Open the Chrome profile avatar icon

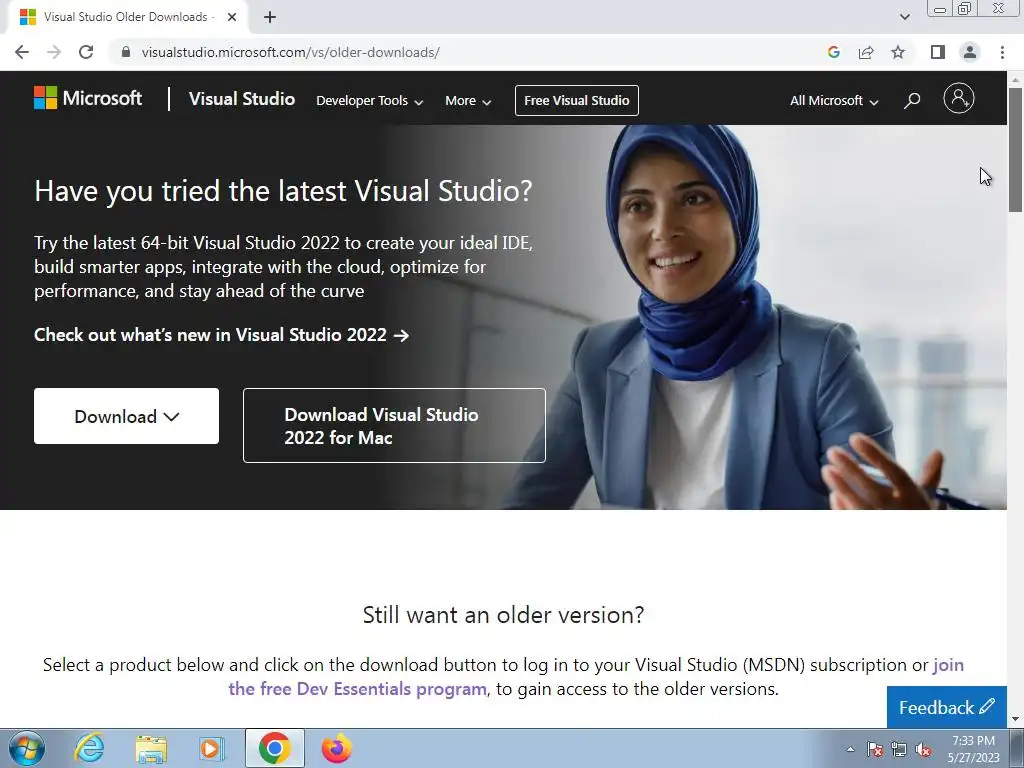(x=970, y=52)
